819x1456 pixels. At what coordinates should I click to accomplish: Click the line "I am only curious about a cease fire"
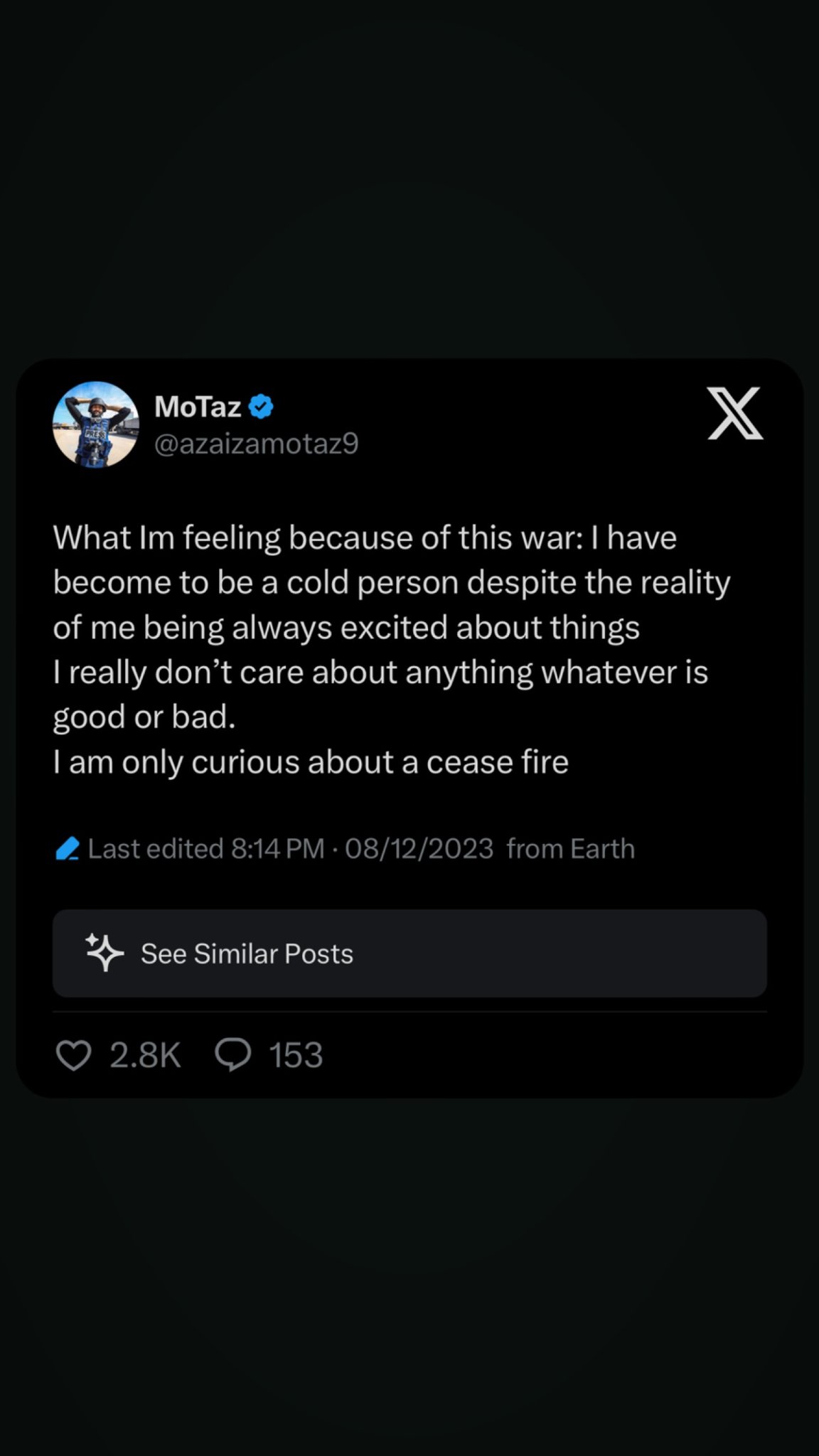pos(311,762)
